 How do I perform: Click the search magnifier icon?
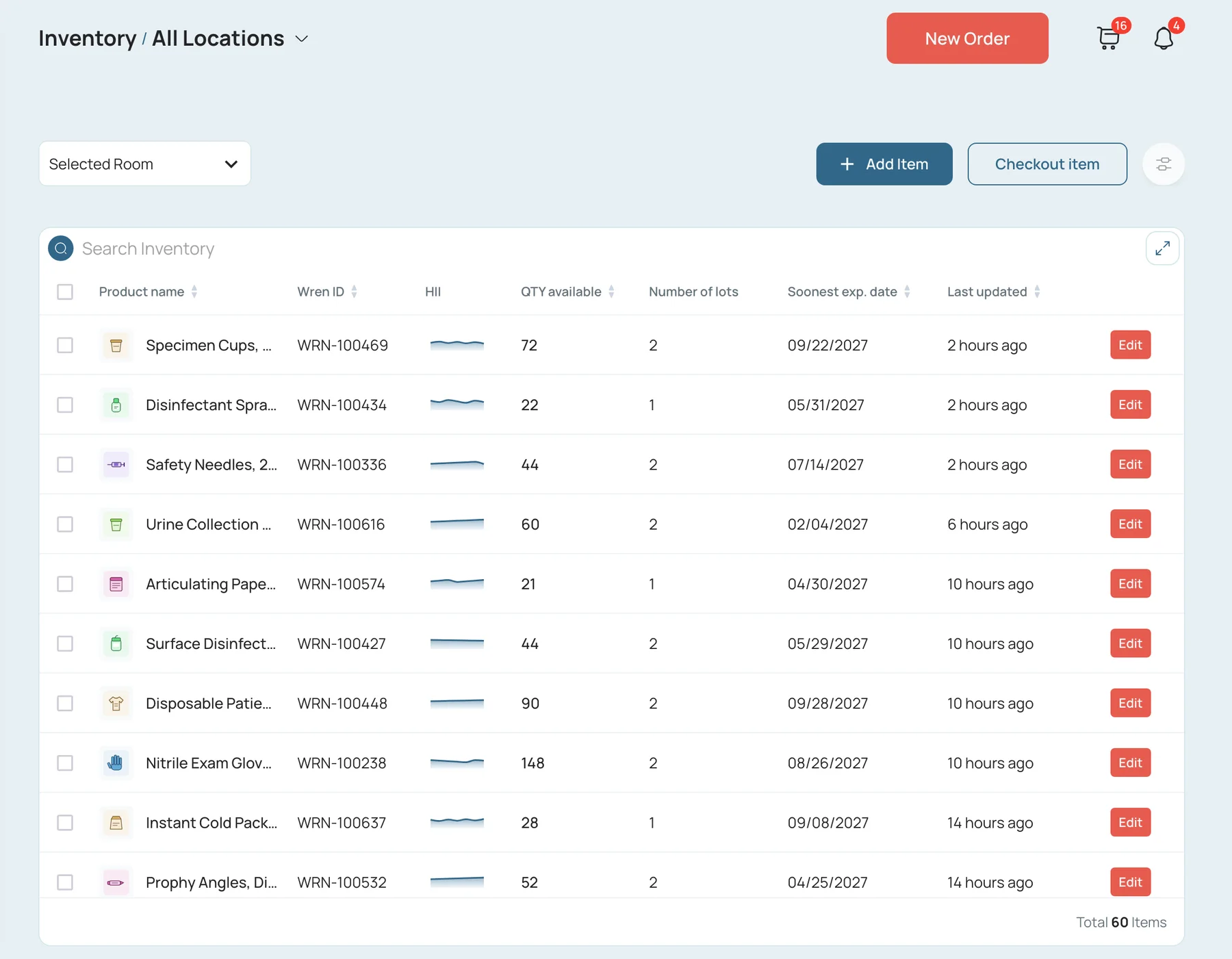click(x=61, y=248)
